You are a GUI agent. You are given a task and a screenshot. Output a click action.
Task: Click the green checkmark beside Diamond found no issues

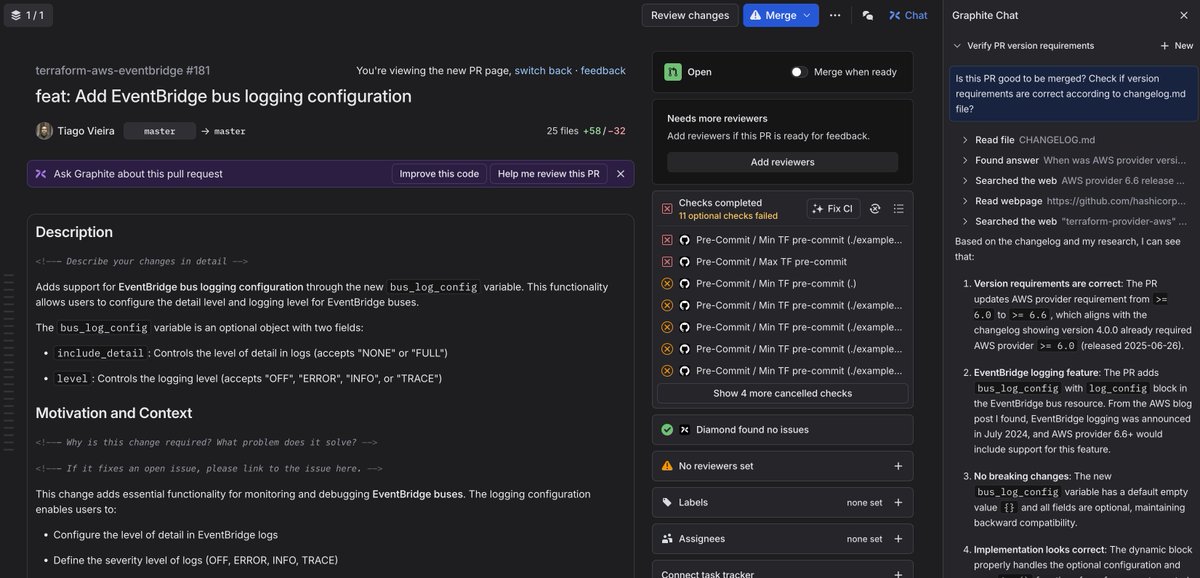tap(667, 430)
